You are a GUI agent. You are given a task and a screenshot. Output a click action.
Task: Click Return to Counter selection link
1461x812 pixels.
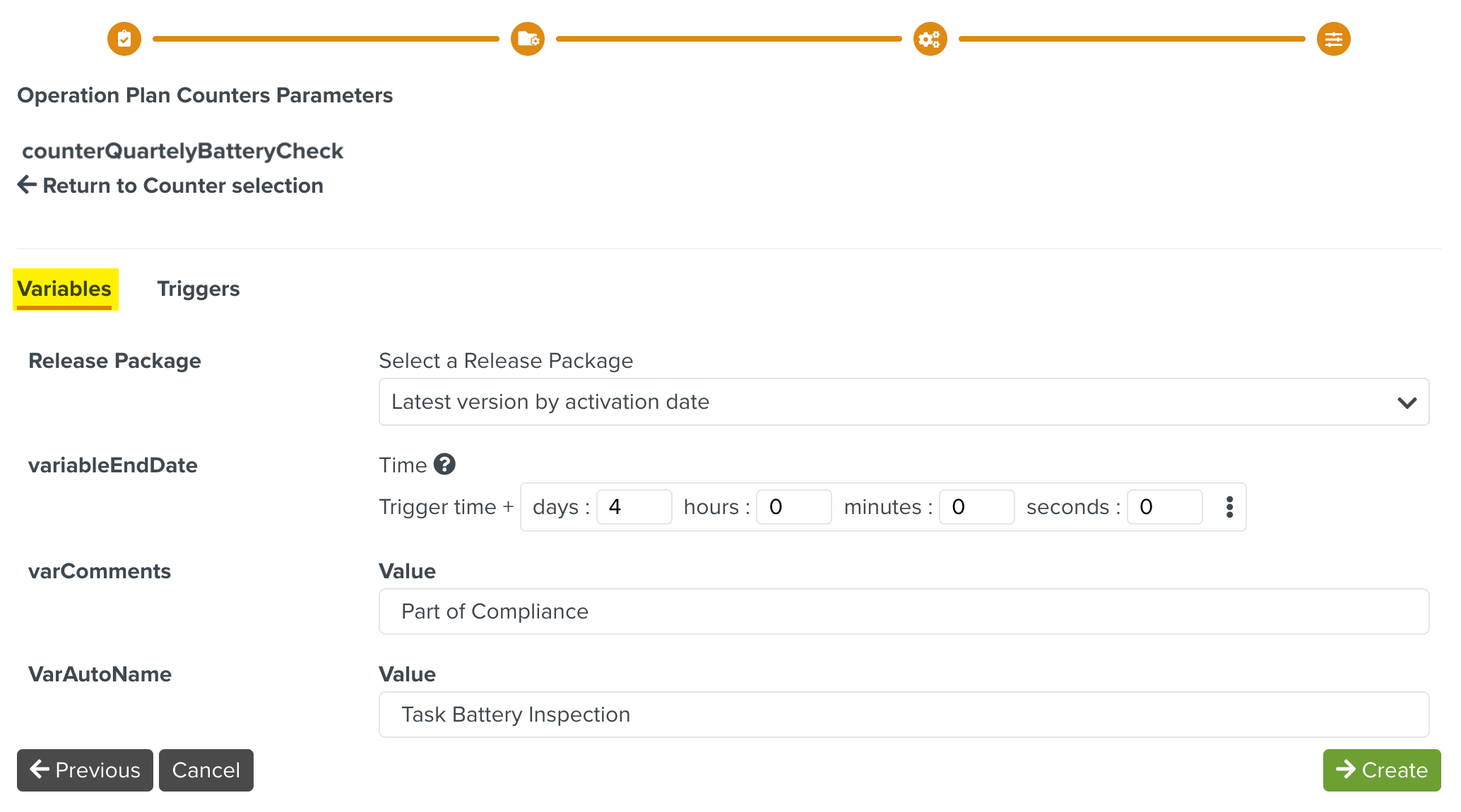pyautogui.click(x=182, y=186)
